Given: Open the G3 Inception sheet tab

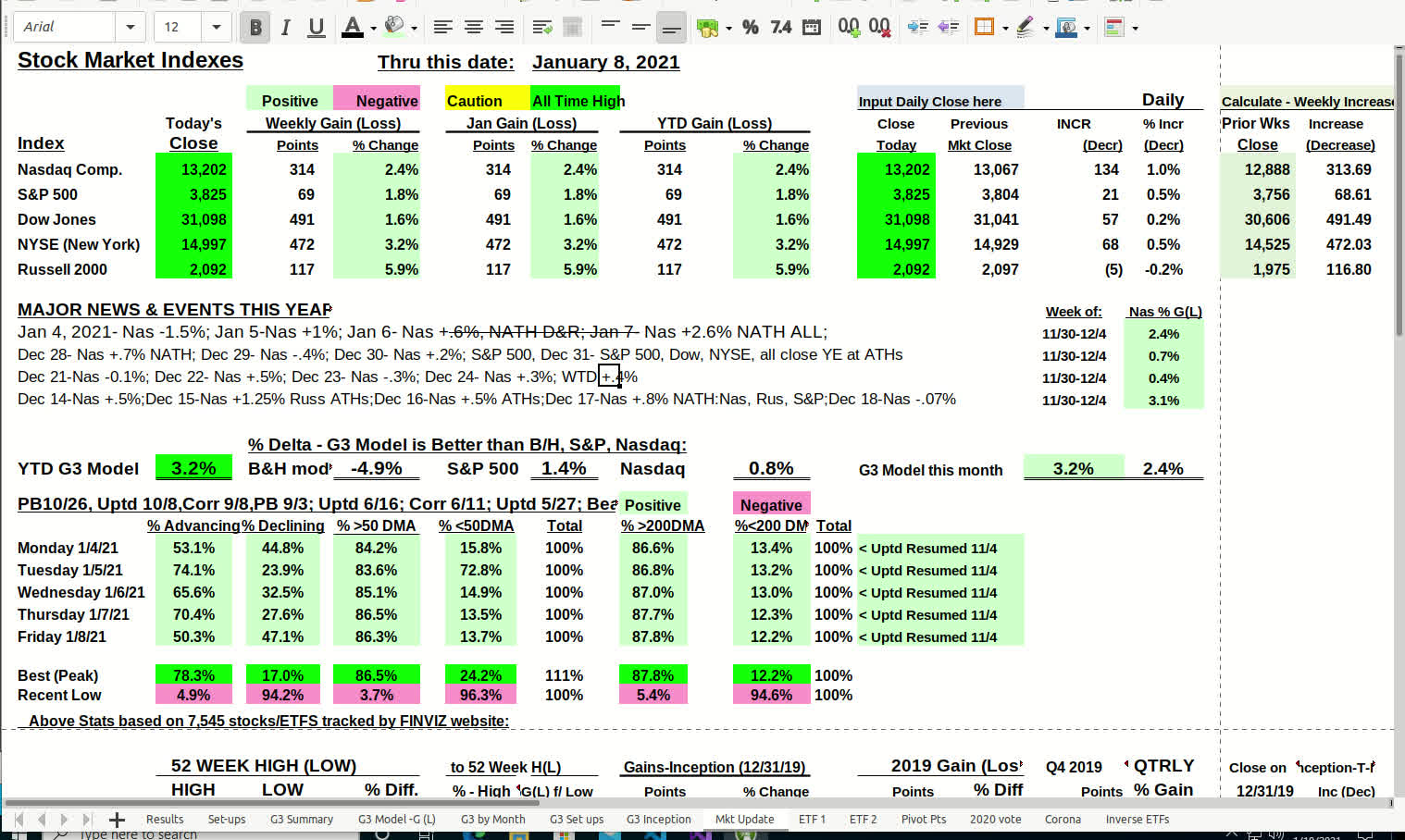Looking at the screenshot, I should (x=659, y=820).
